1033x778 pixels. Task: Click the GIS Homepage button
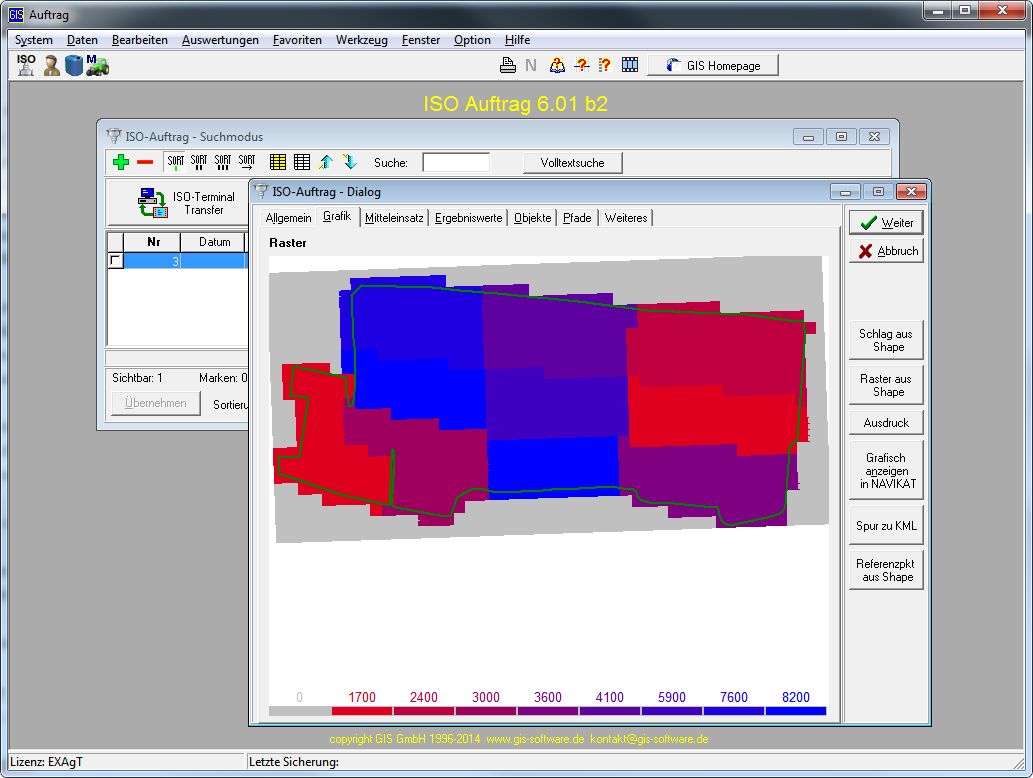tap(712, 65)
